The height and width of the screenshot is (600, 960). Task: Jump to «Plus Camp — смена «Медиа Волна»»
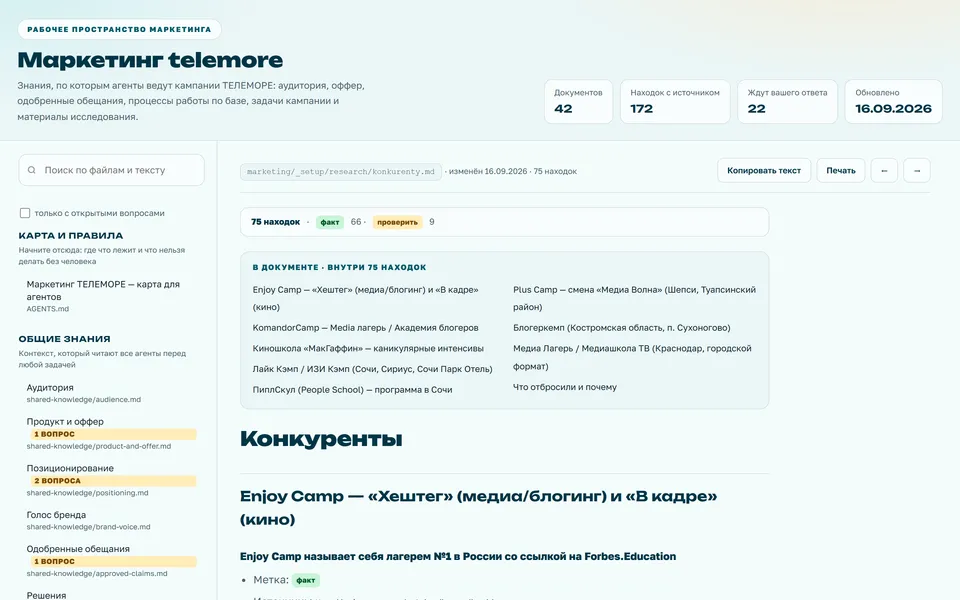[x=634, y=298]
